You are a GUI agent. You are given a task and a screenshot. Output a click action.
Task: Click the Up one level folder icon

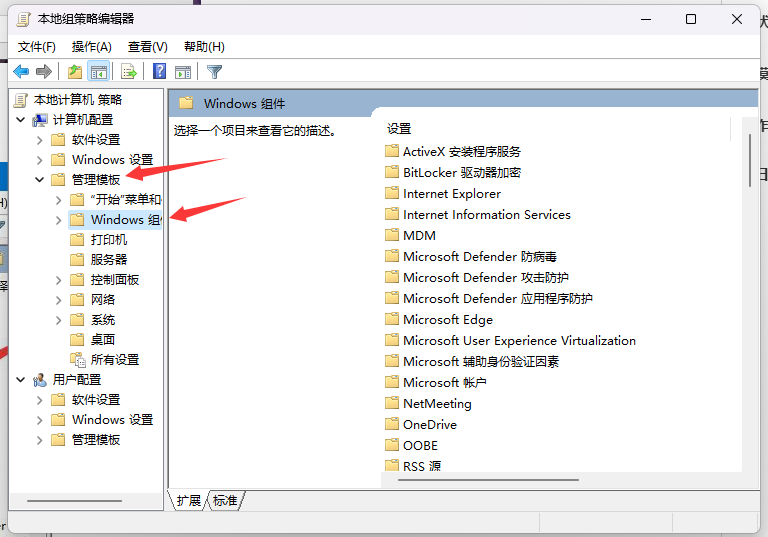tap(75, 71)
